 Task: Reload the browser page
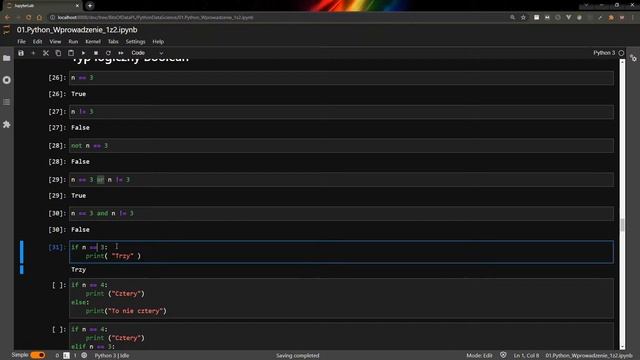click(29, 18)
